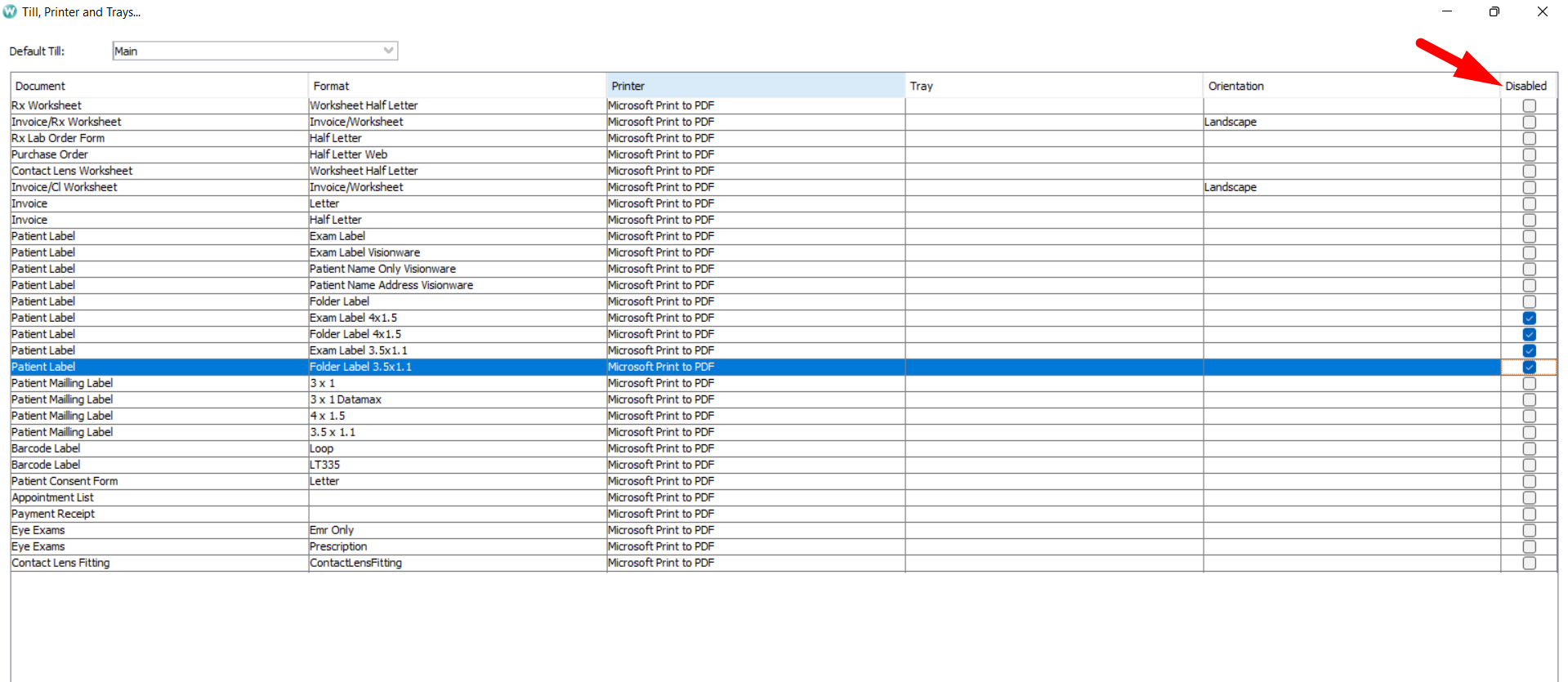The width and height of the screenshot is (1568, 682).
Task: Click the 4 x 1.5 mailing label format
Action: tap(458, 416)
